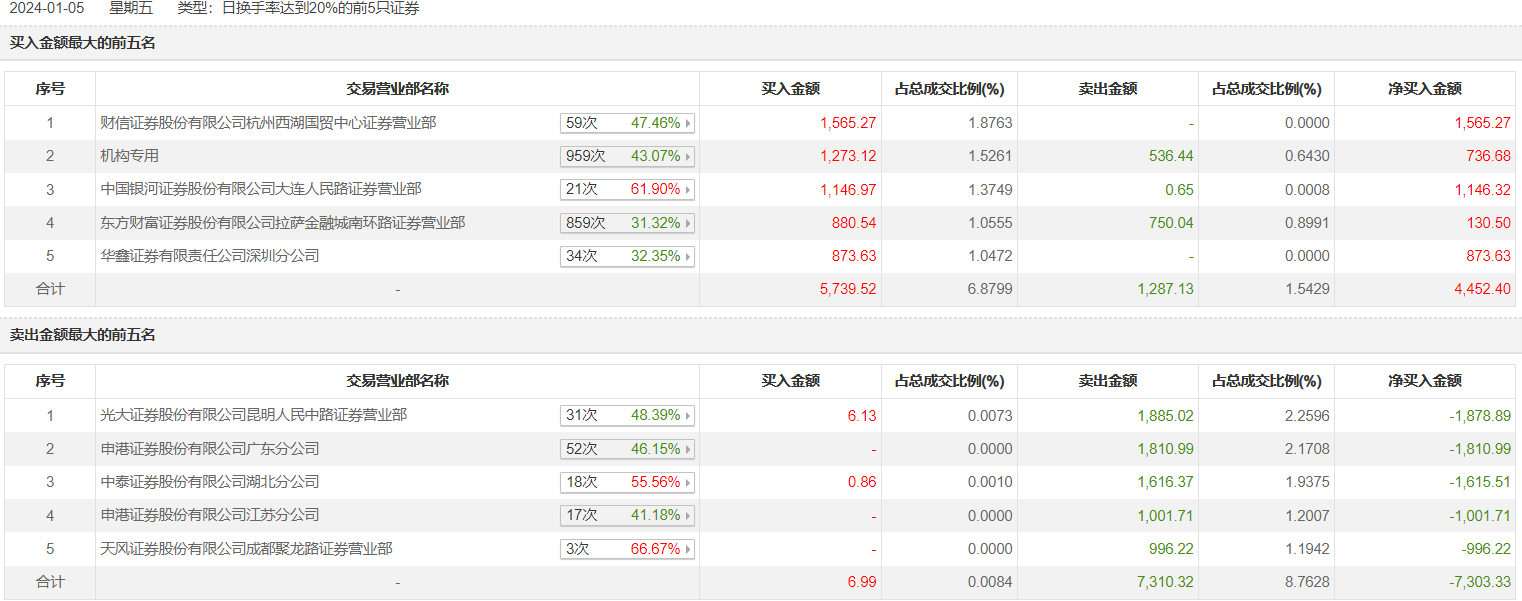Click 买入金额 header in top table
Viewport: 1522px width, 601px height.
pyautogui.click(x=790, y=89)
